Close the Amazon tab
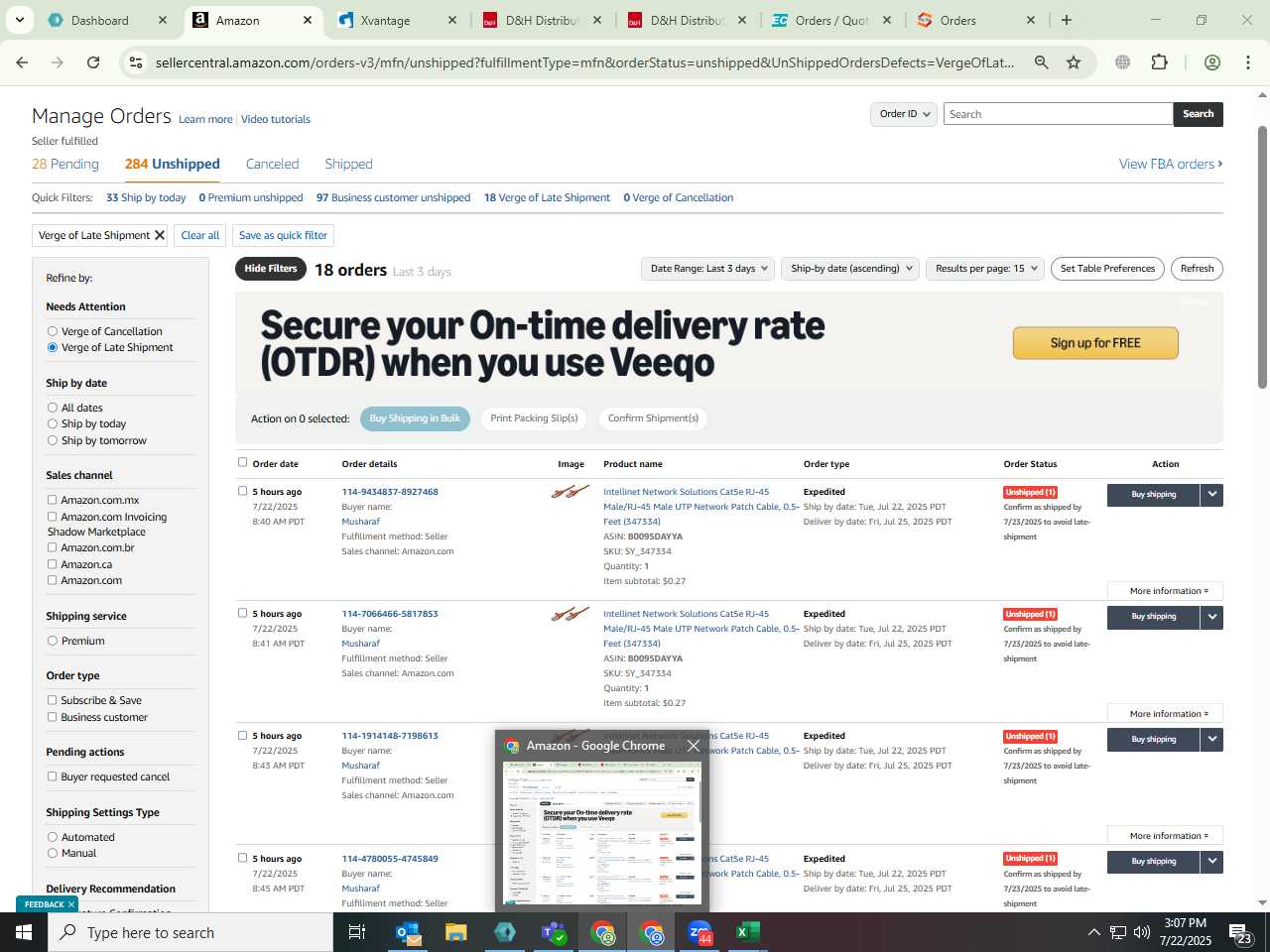Screen dimensions: 1270x952 [x=308, y=20]
